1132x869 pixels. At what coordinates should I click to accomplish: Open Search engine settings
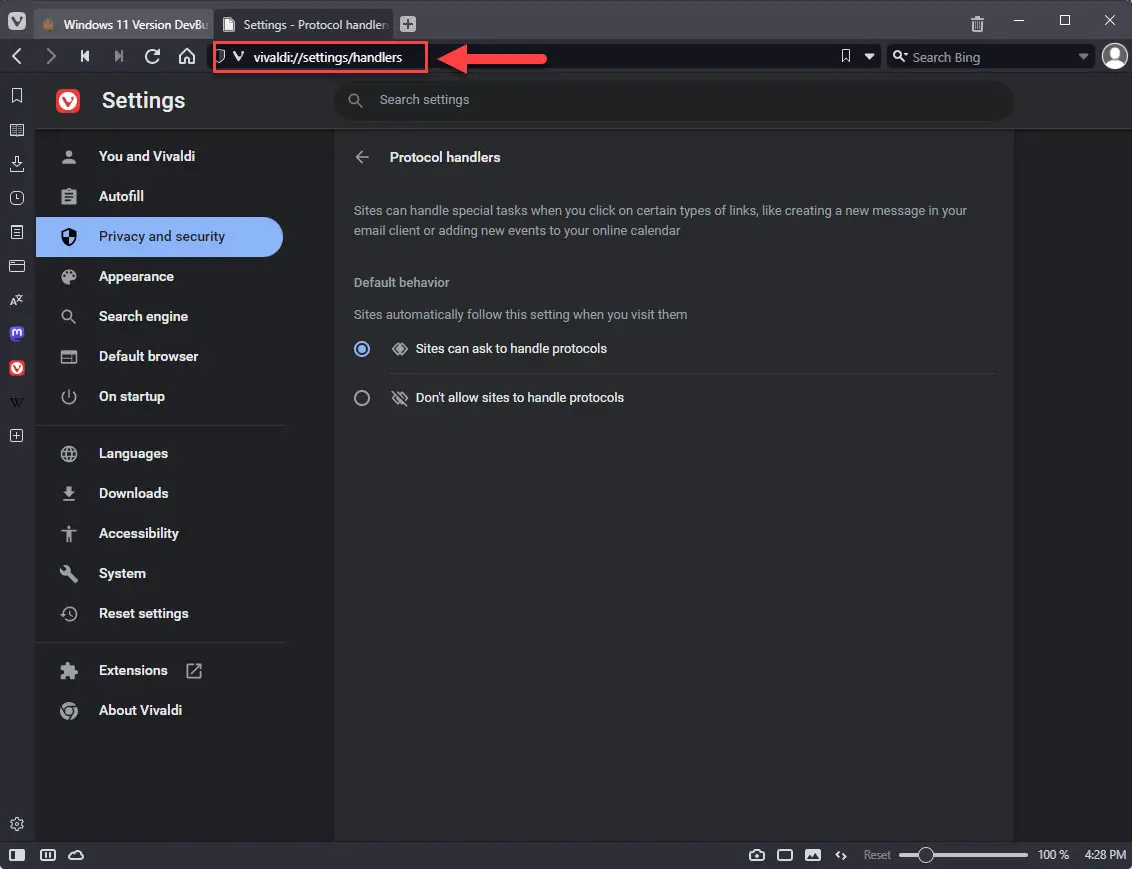pyautogui.click(x=159, y=316)
